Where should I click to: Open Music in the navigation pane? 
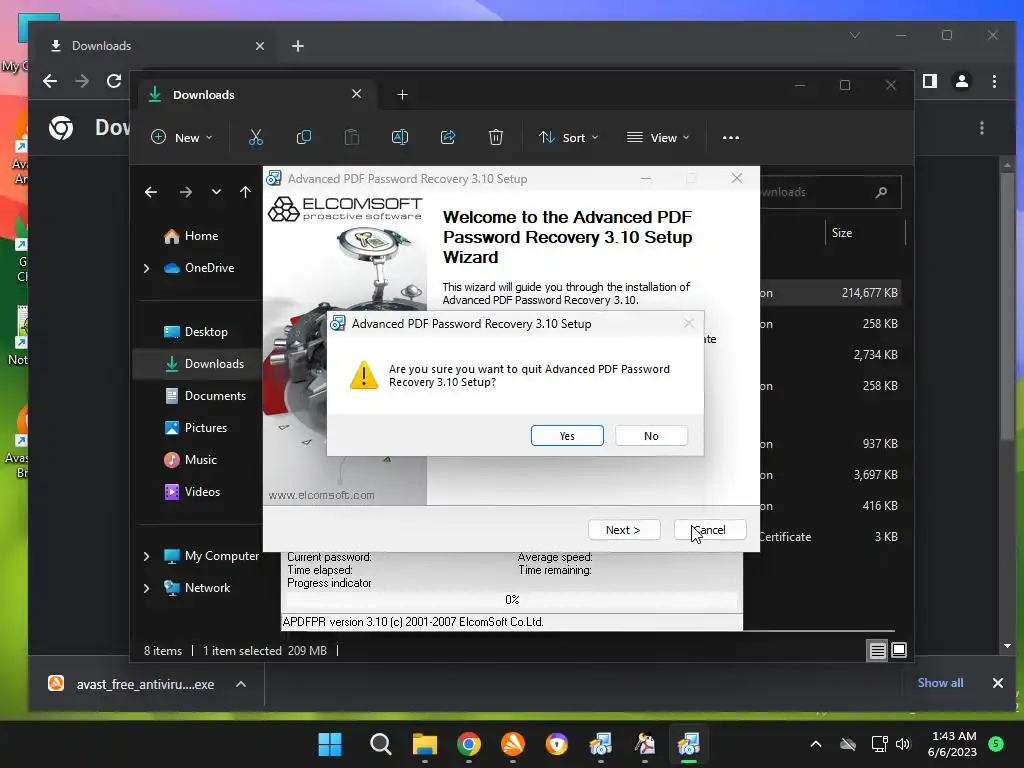point(190,460)
